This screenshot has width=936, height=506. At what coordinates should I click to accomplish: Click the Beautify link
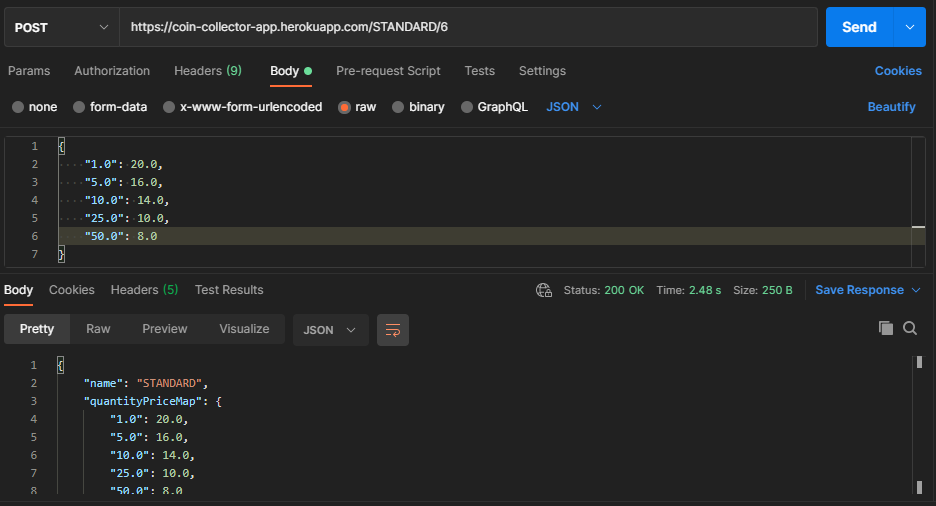[x=891, y=107]
